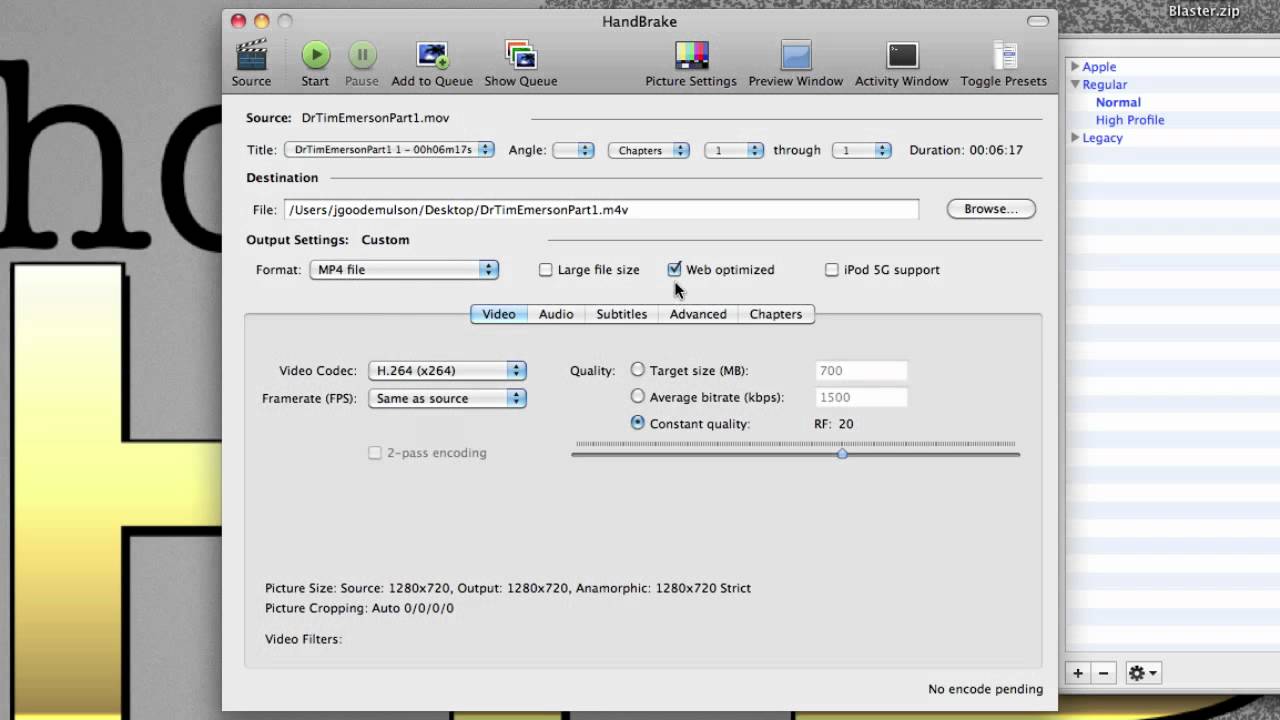Click the Duration: 00:06:17 text

click(966, 150)
